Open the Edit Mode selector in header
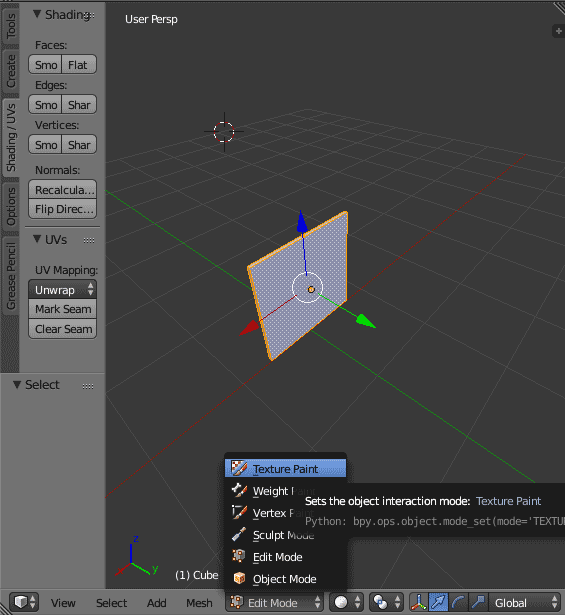Image resolution: width=565 pixels, height=615 pixels. coord(275,602)
